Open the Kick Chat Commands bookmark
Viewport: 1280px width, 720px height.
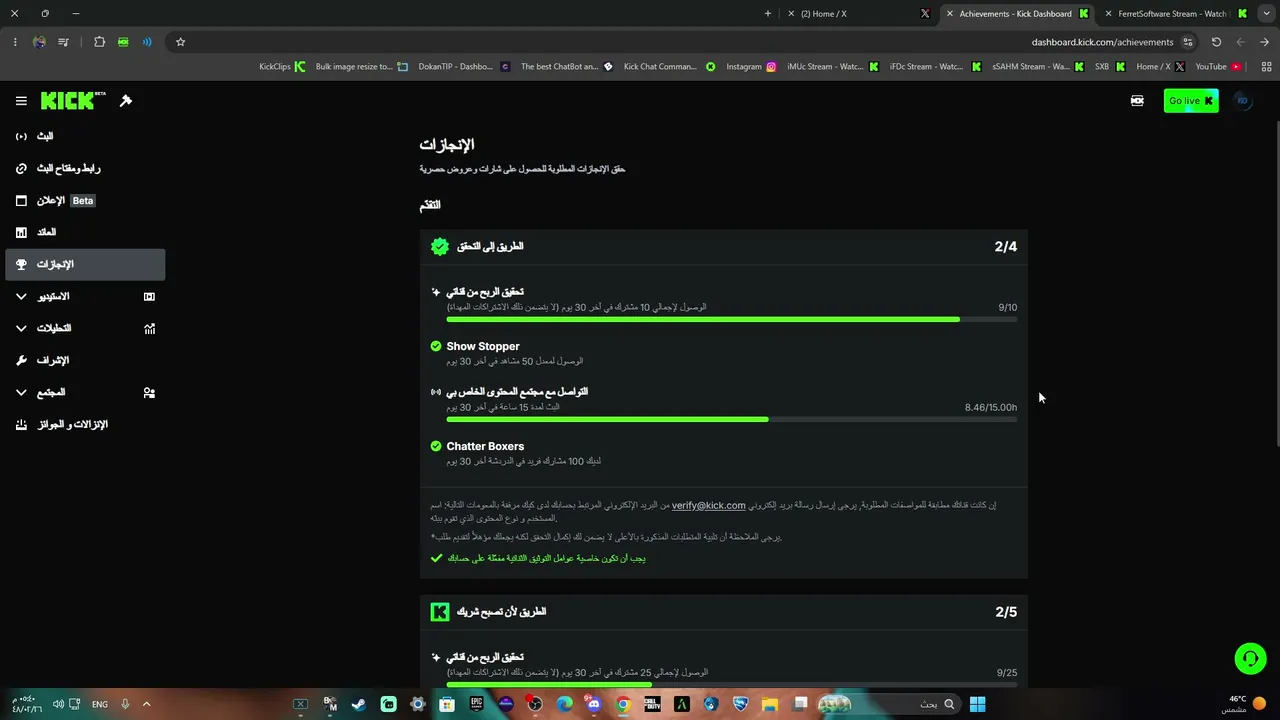click(669, 67)
